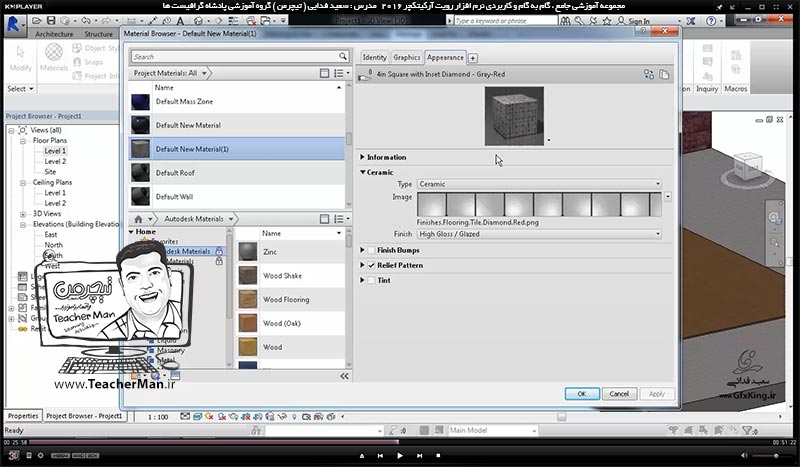Click the KMPlayer video seek progress bar

[x=400, y=442]
